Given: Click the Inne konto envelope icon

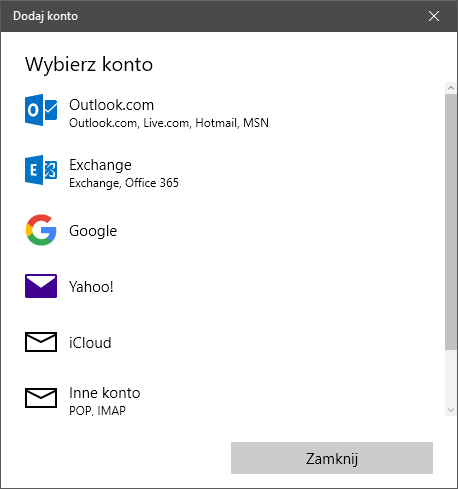Looking at the screenshot, I should 41,398.
